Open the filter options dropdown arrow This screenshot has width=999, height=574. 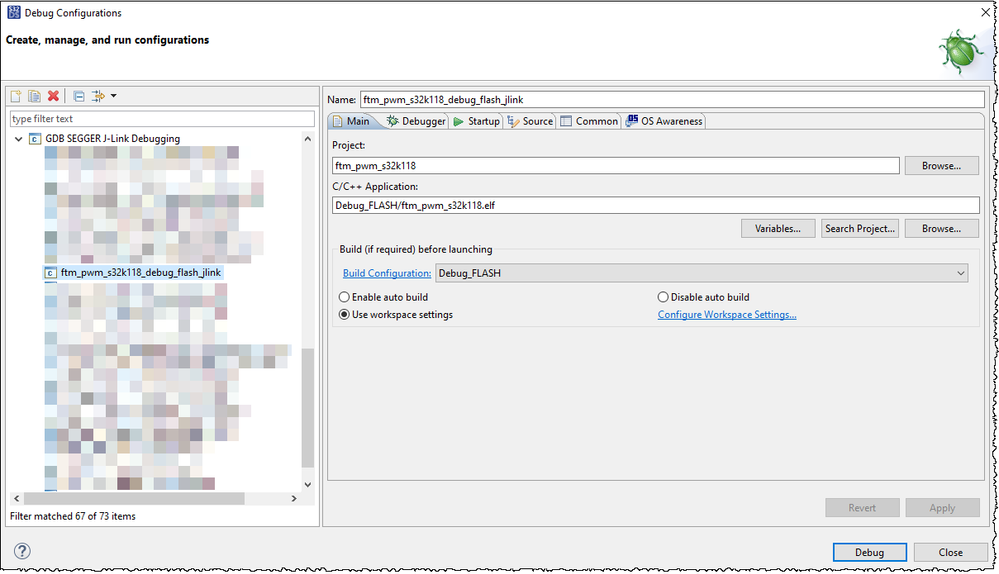113,96
